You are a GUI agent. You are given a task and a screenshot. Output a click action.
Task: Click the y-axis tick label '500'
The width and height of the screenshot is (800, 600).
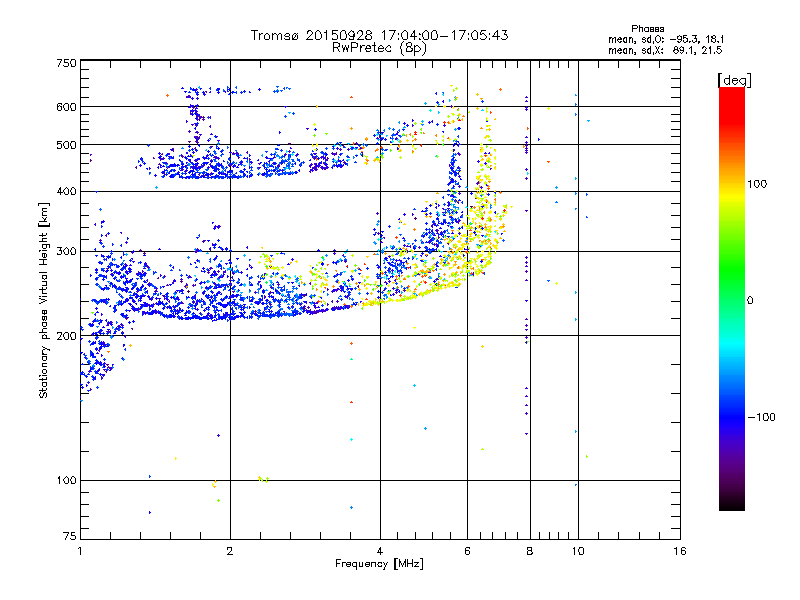(66, 145)
